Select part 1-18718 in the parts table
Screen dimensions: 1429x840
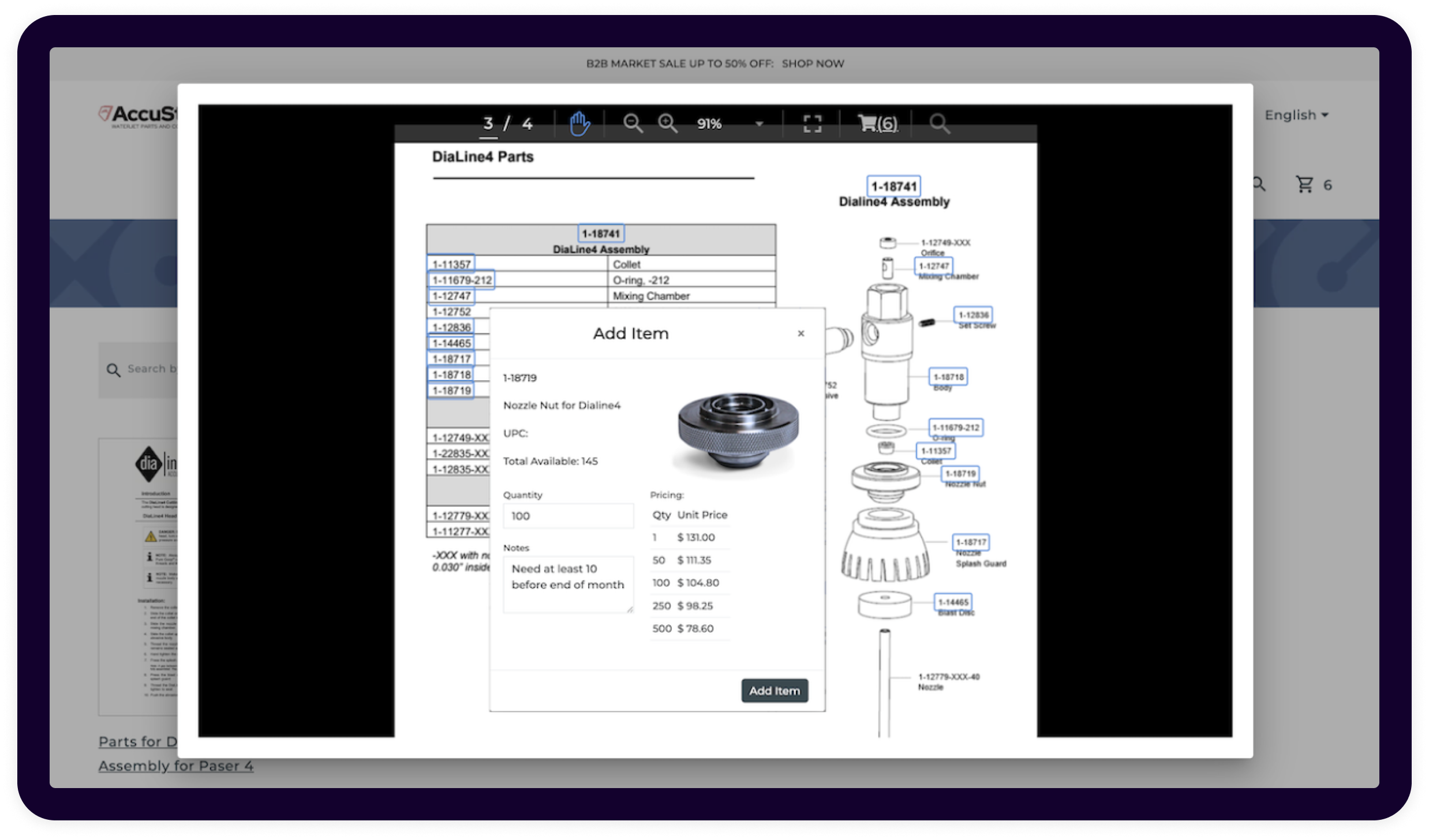coord(451,374)
